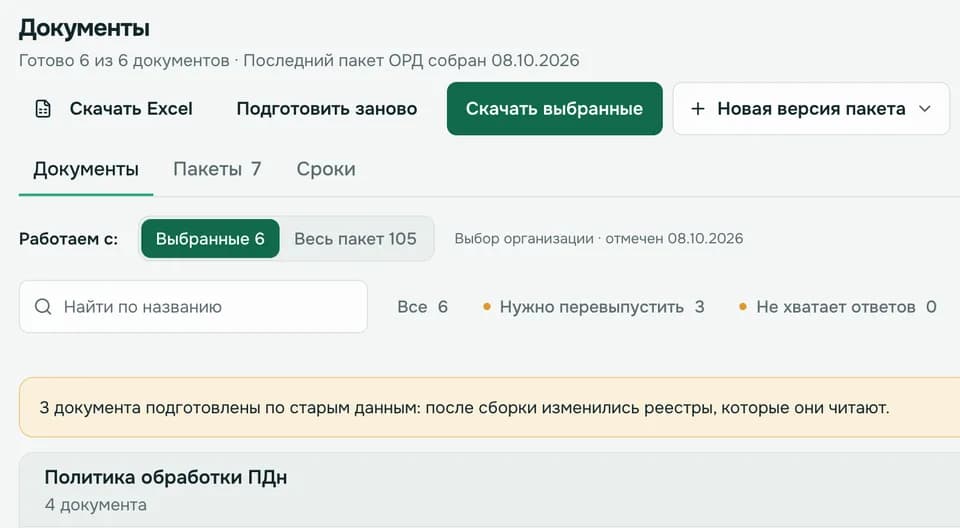Click the plus icon in Новая версия пакета
The image size is (960, 528).
point(697,109)
